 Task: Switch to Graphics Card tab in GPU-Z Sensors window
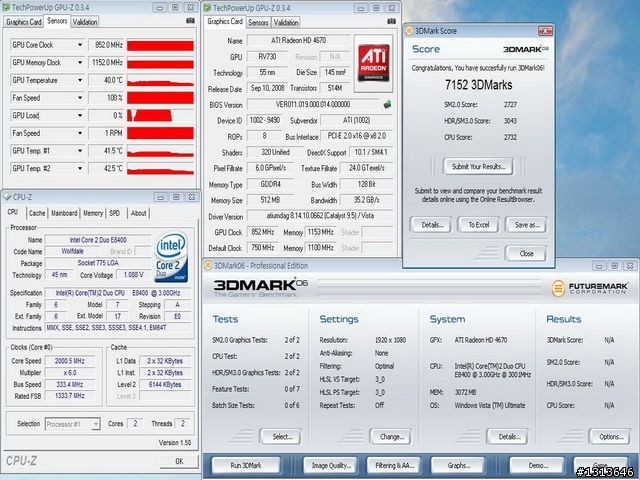pyautogui.click(x=24, y=22)
